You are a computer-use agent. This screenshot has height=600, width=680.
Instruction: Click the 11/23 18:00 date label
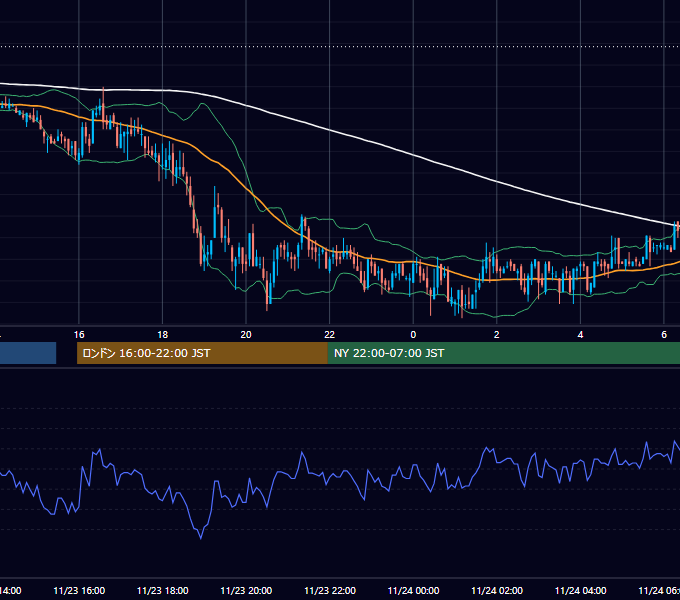pyautogui.click(x=163, y=590)
